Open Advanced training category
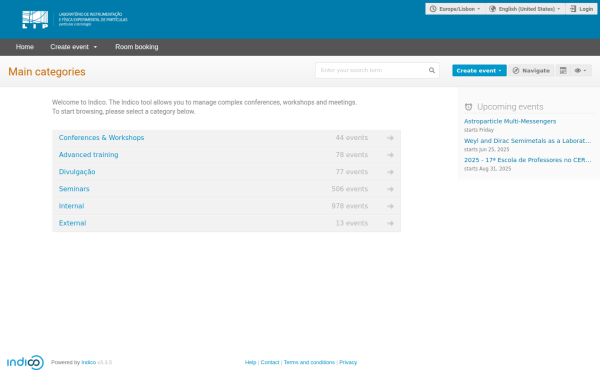Image resolution: width=600 pixels, height=375 pixels. 88,155
